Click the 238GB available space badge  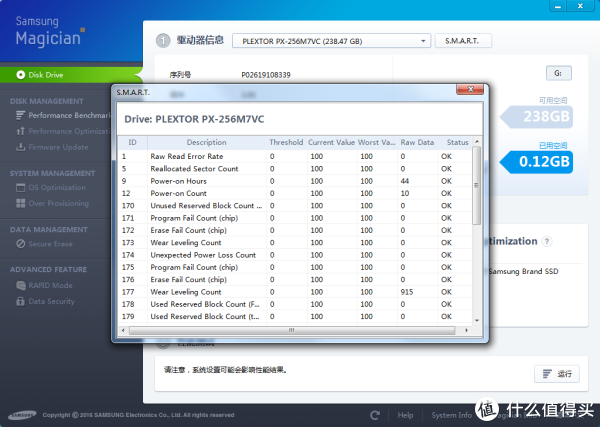(x=537, y=117)
